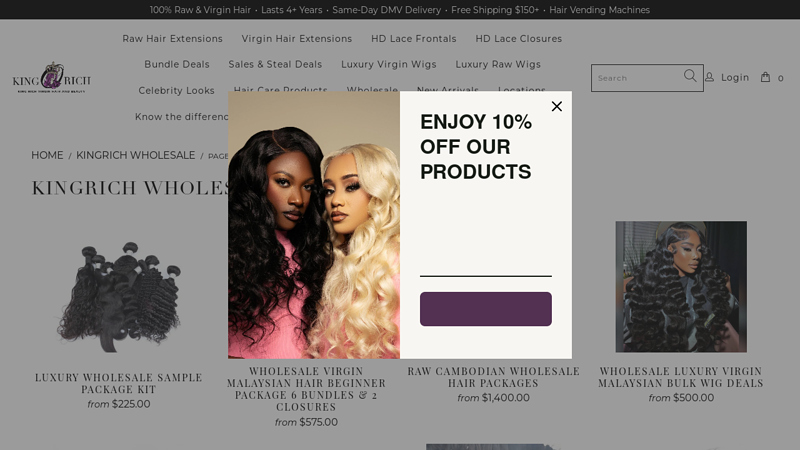
Task: Open Raw Hair Extensions menu
Action: 172,39
